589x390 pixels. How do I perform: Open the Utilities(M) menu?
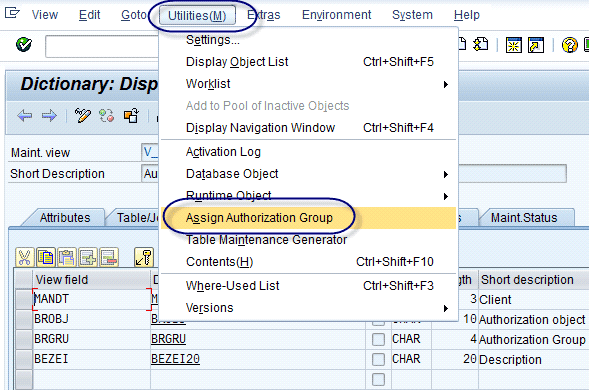pyautogui.click(x=197, y=15)
